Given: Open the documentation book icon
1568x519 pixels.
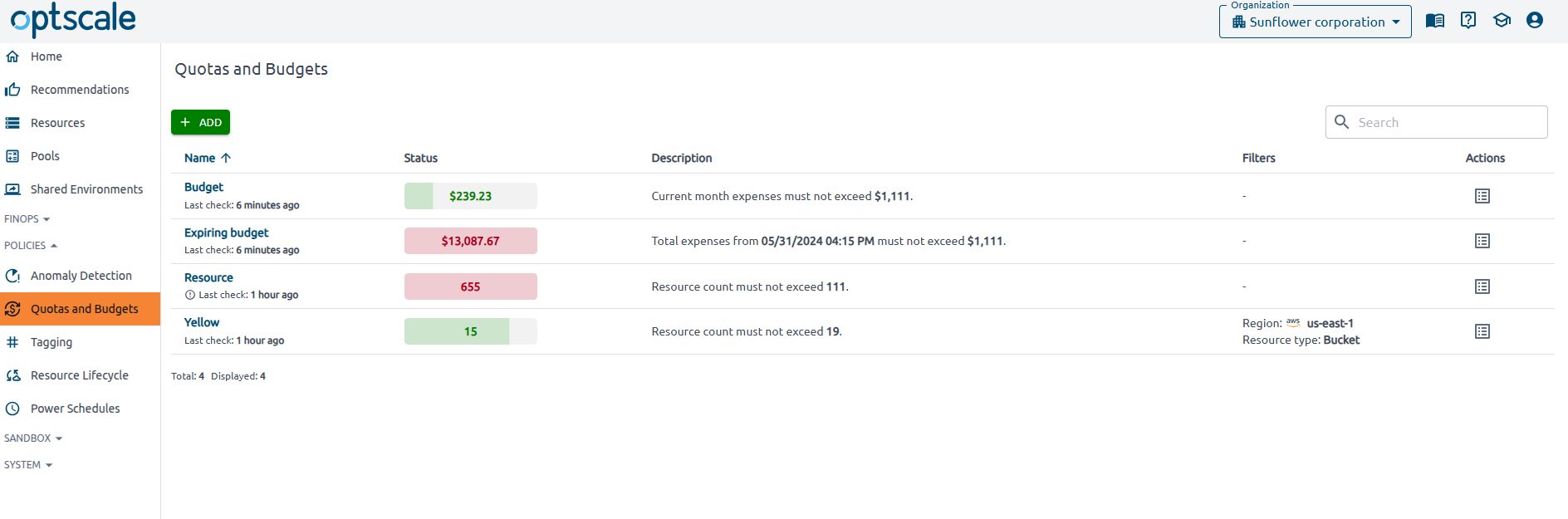Looking at the screenshot, I should point(1434,21).
